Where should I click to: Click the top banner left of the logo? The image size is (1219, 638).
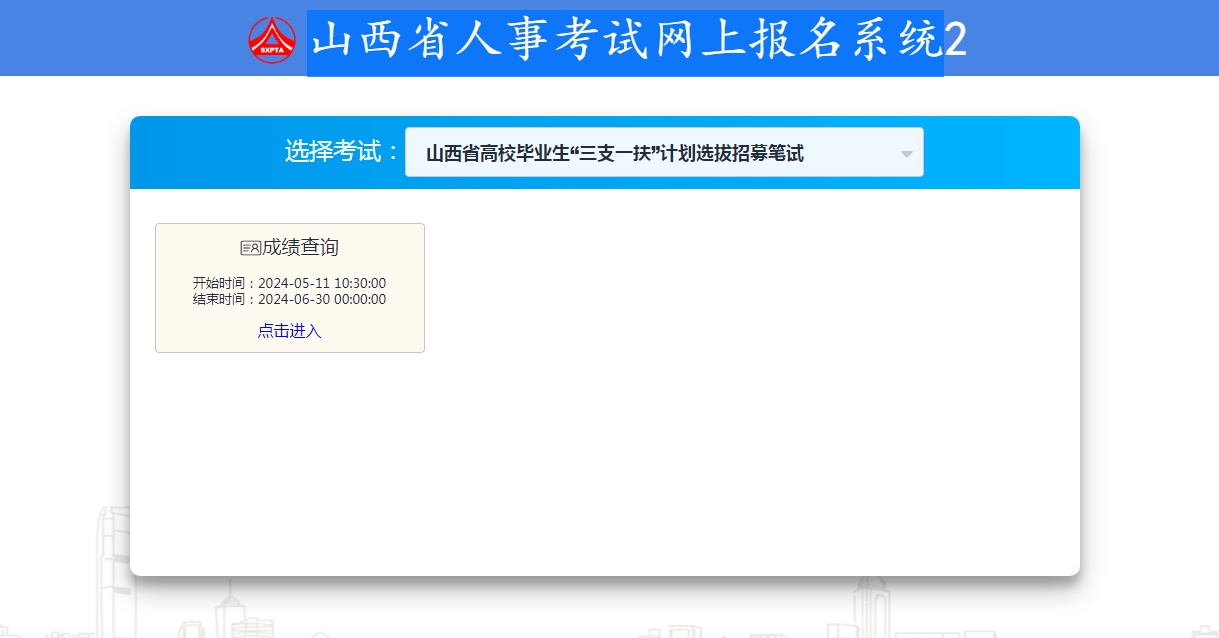[120, 38]
